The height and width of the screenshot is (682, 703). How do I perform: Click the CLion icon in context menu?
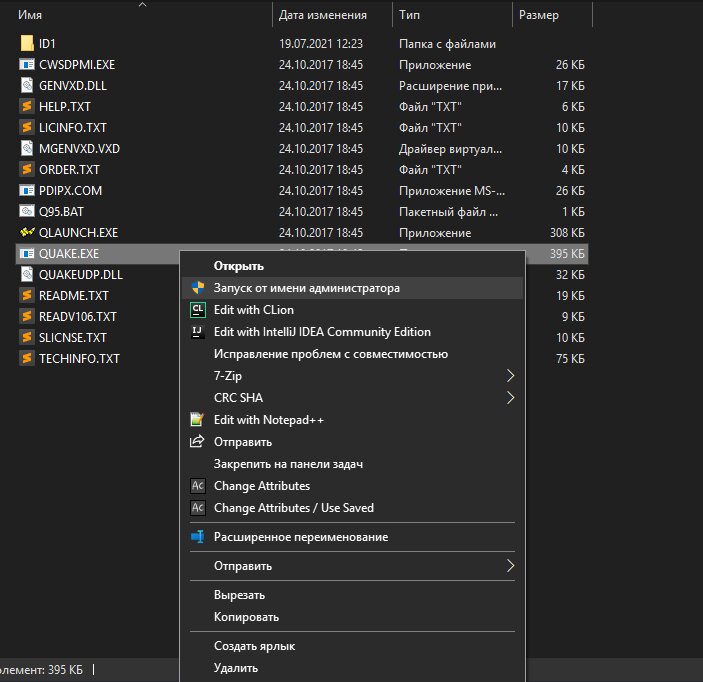198,310
